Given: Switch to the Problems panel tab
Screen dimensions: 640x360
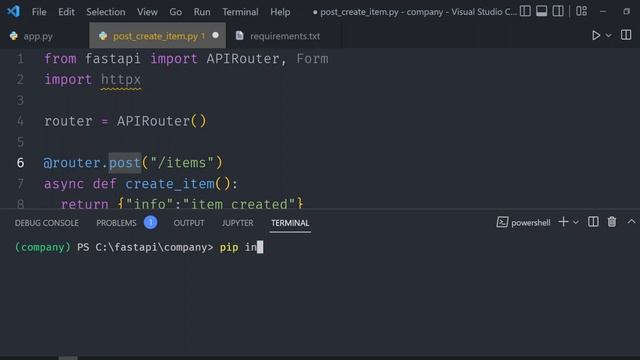Looking at the screenshot, I should coord(116,223).
